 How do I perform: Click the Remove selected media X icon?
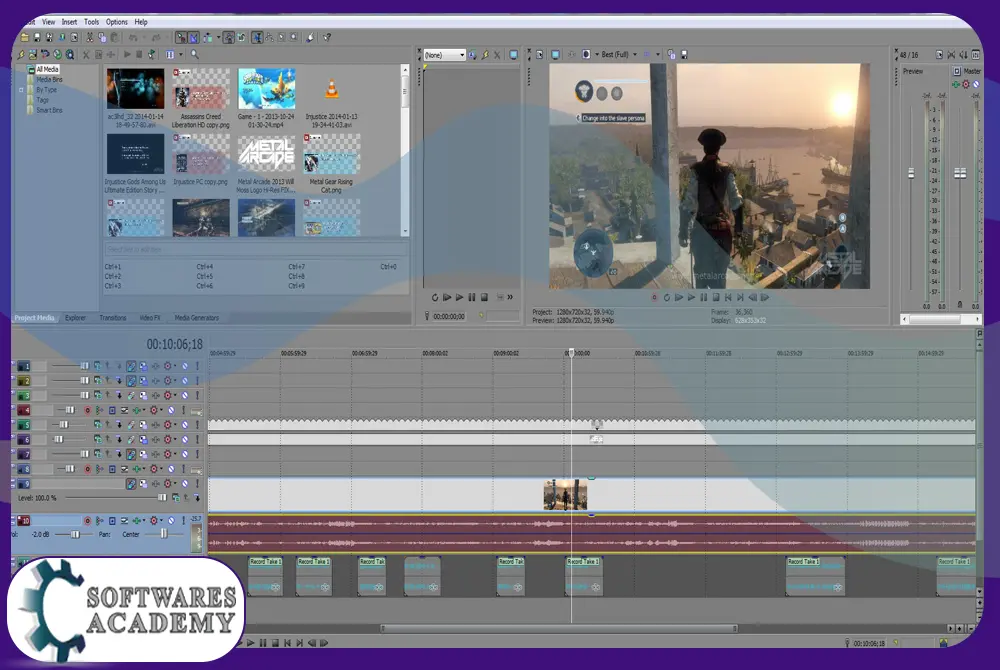point(86,55)
